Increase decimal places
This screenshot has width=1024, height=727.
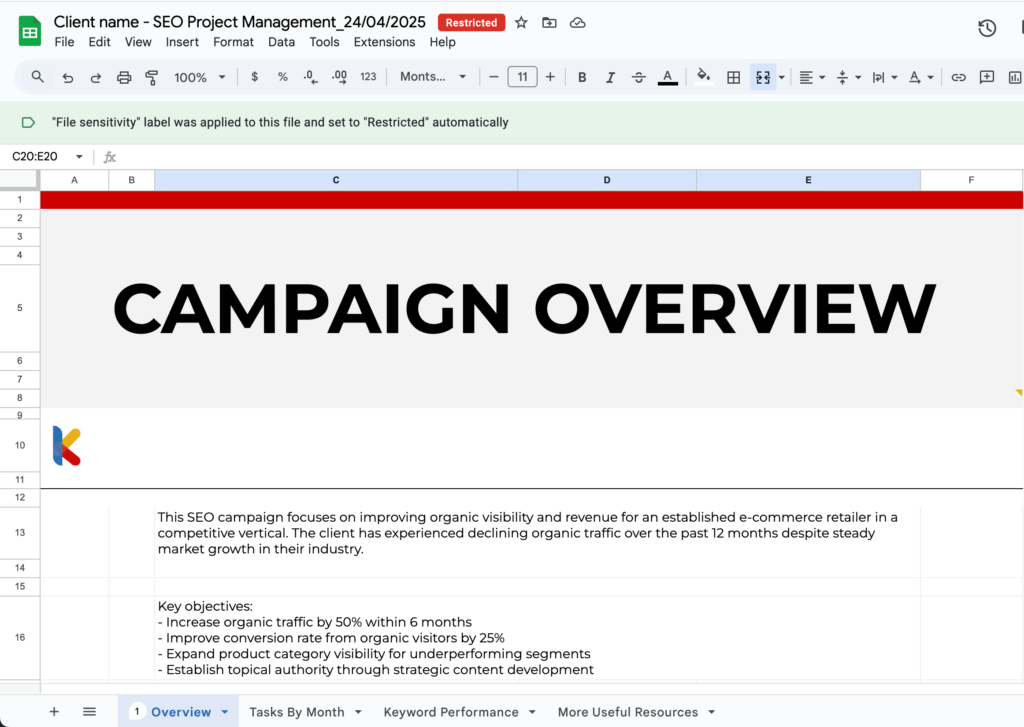point(339,77)
